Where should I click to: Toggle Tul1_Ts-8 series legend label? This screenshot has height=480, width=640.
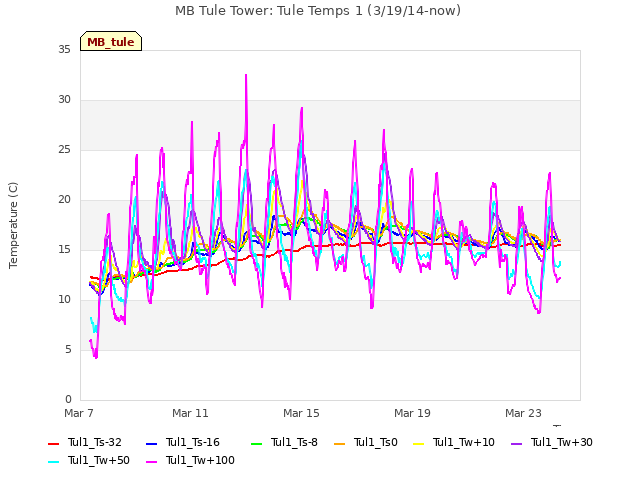tap(294, 442)
